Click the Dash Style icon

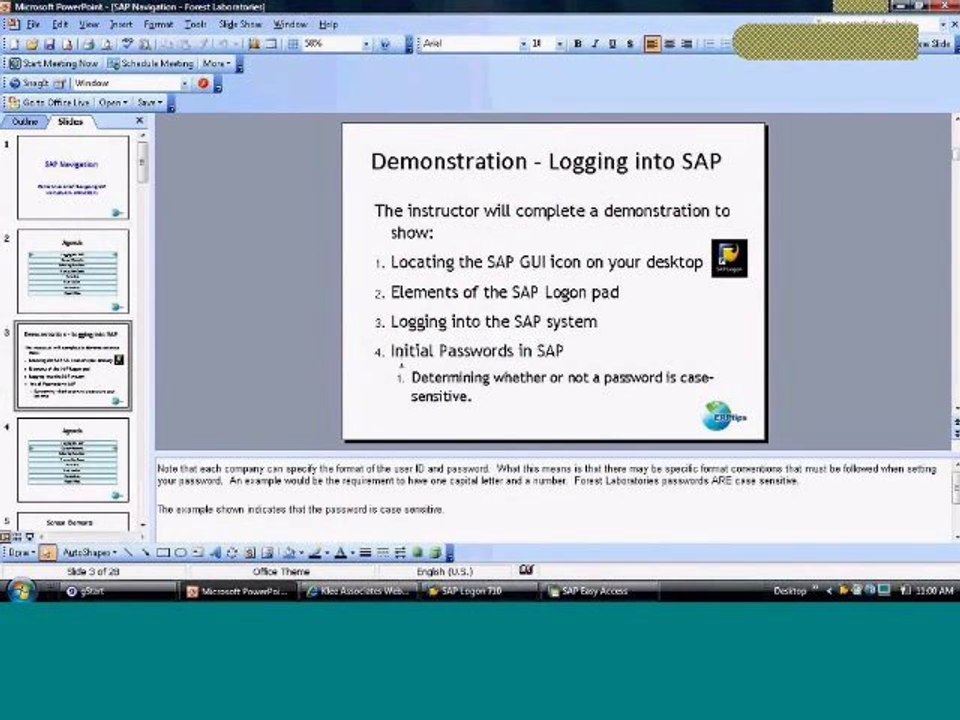383,553
